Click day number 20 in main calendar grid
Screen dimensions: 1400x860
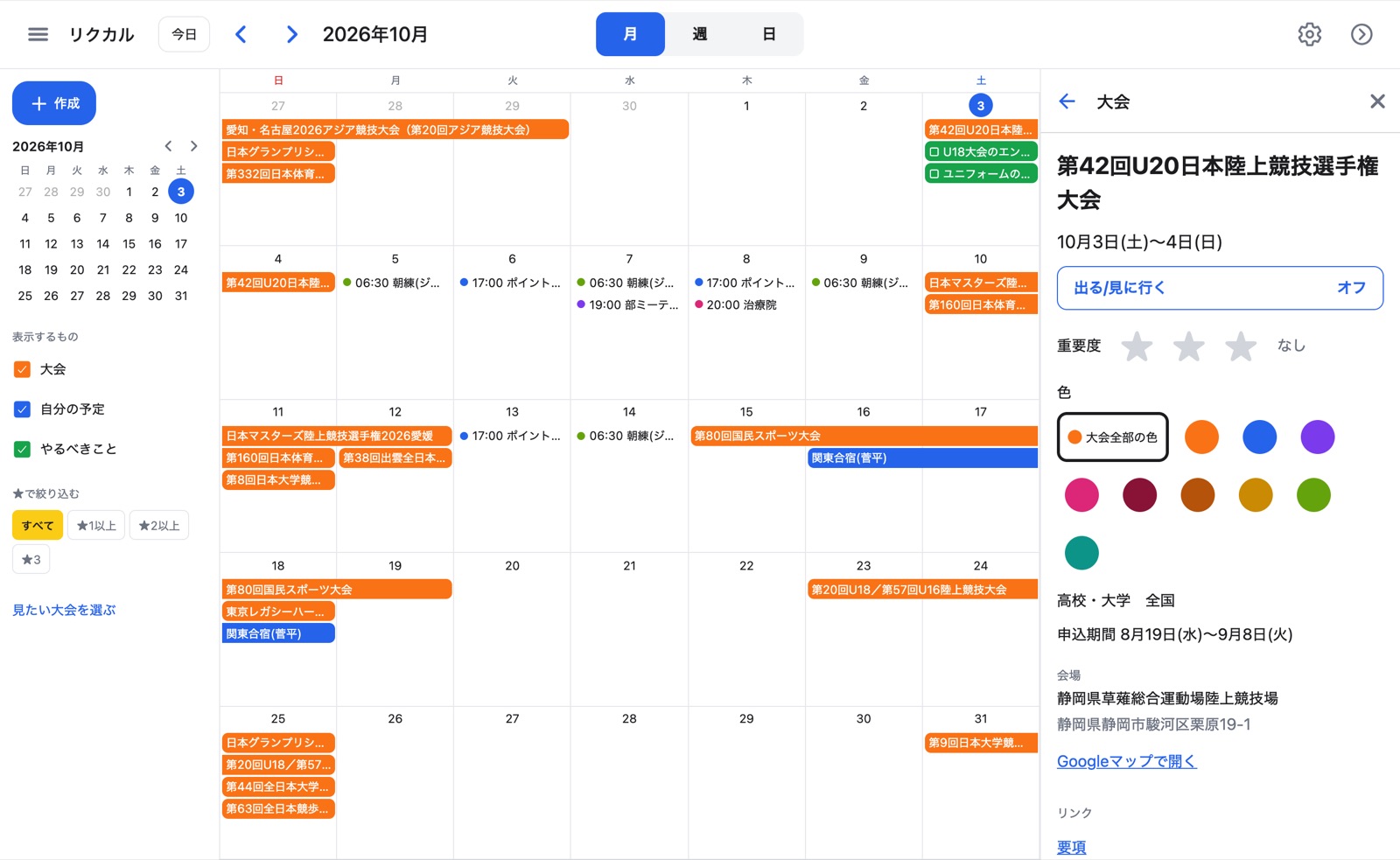[x=512, y=566]
